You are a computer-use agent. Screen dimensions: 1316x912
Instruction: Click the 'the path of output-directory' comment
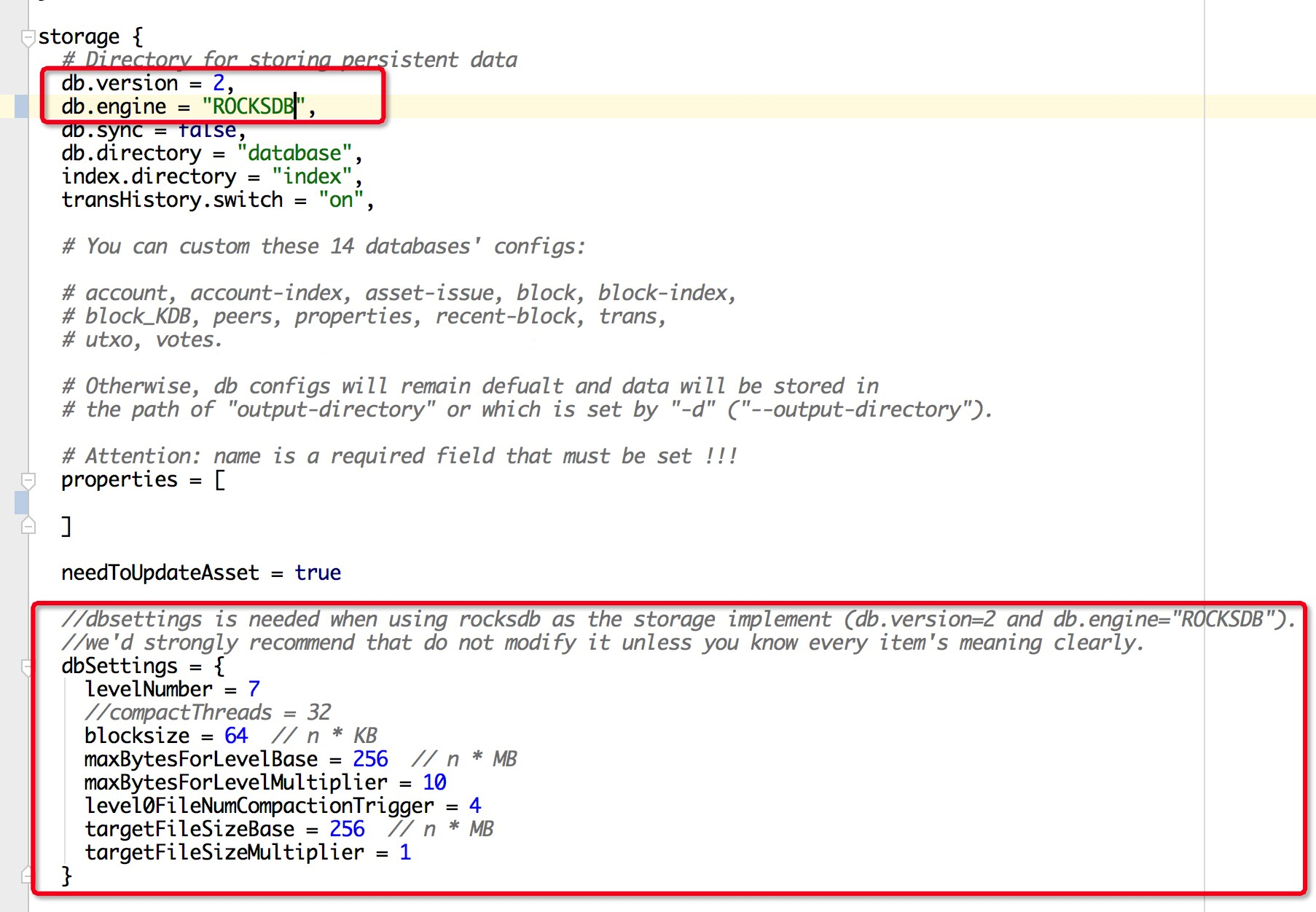tap(527, 409)
